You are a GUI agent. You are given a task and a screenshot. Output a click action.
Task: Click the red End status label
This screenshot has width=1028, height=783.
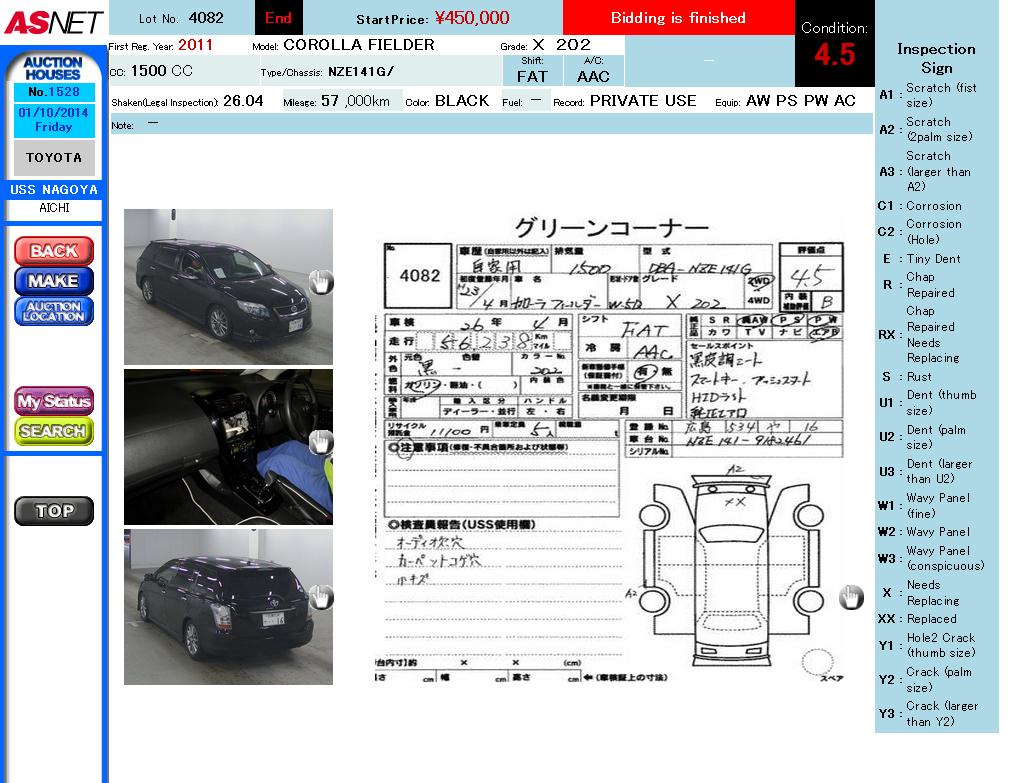point(279,18)
